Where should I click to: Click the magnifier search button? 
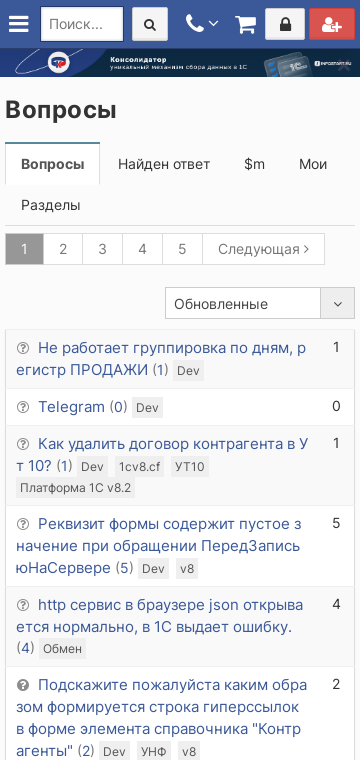pos(150,24)
